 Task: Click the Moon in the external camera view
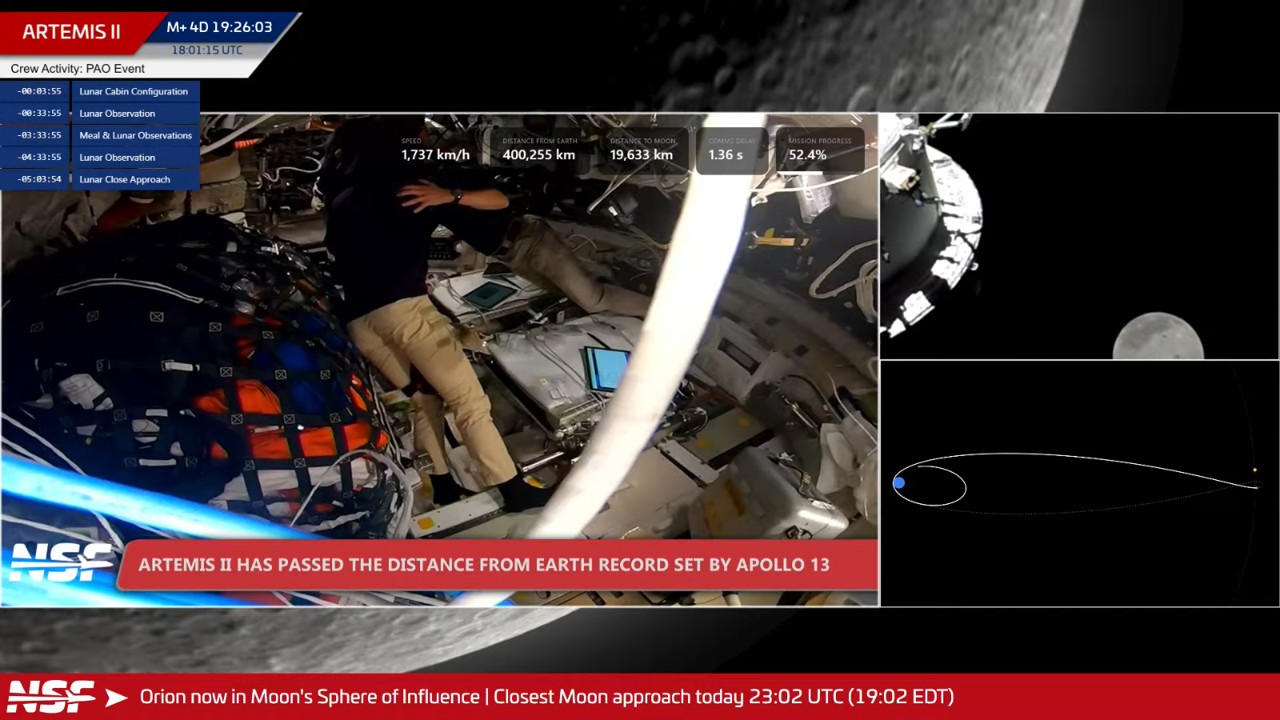pos(1158,336)
